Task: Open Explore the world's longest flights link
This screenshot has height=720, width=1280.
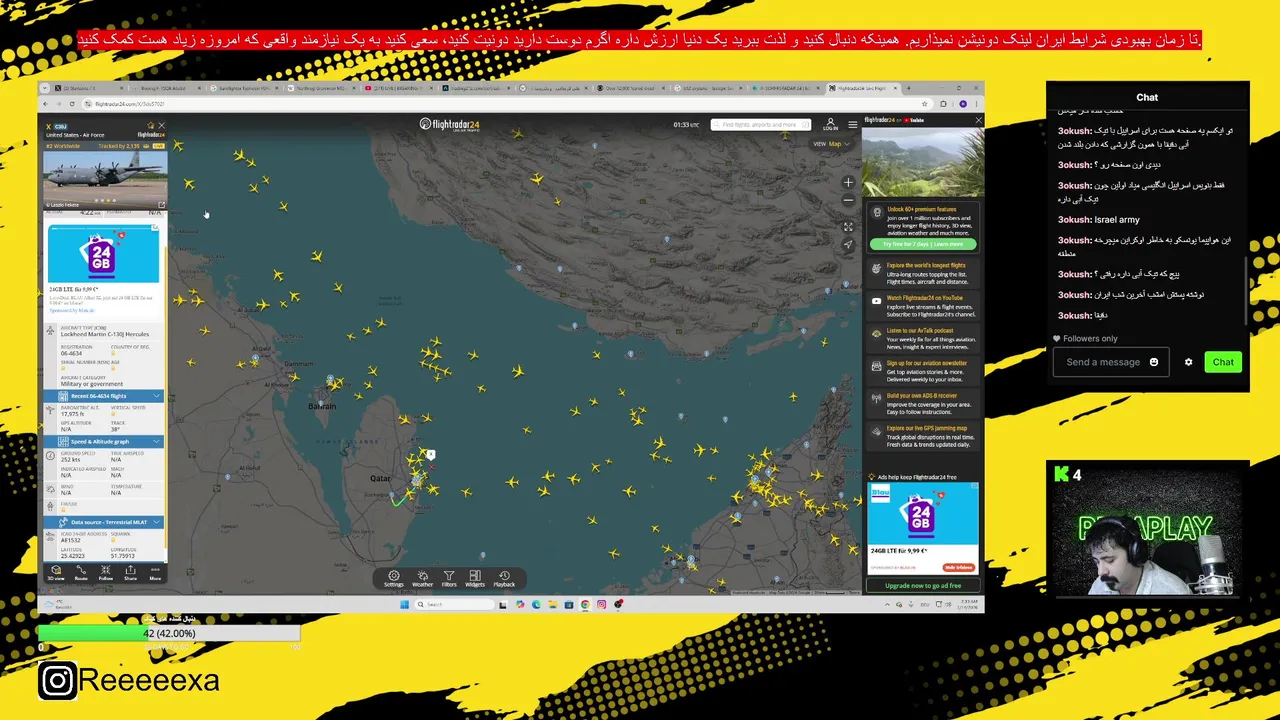Action: click(921, 273)
